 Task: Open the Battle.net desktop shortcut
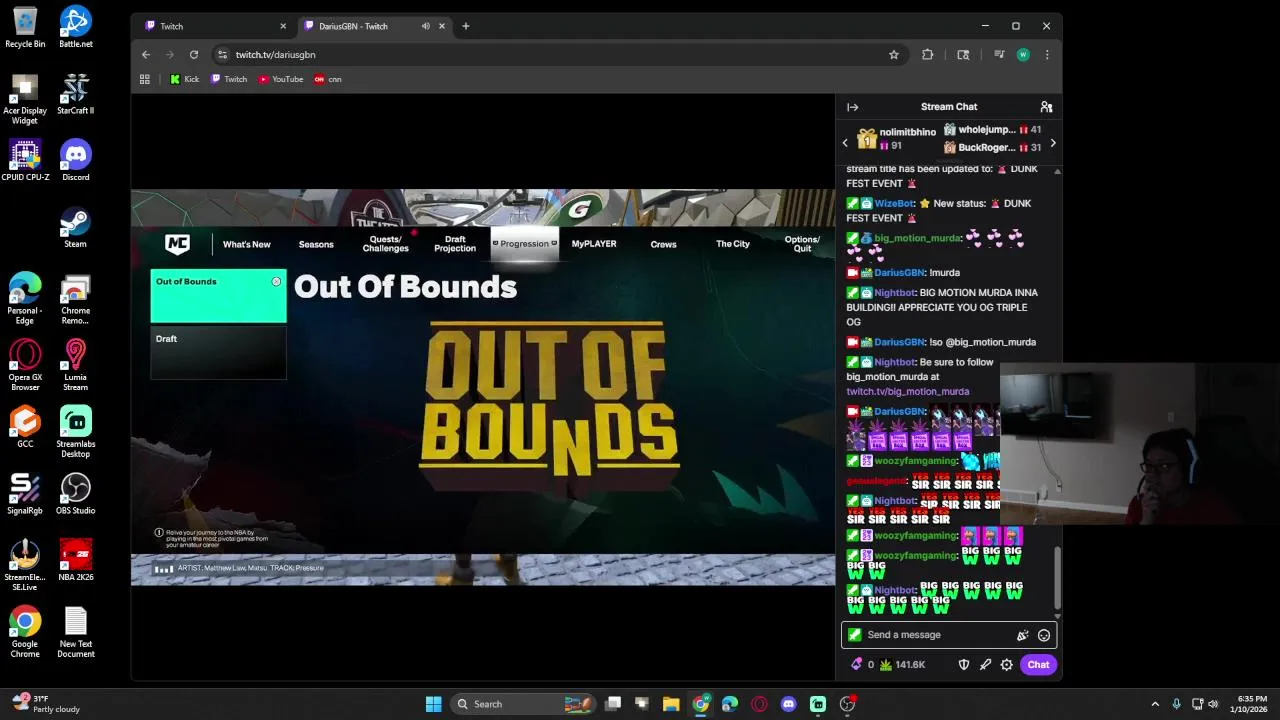pos(76,27)
